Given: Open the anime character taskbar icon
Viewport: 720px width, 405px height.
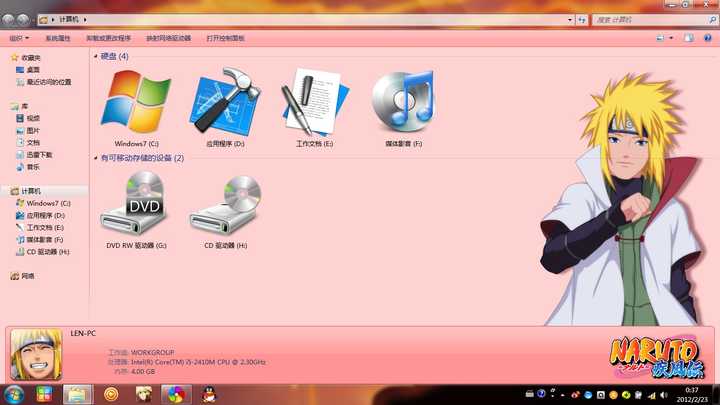Looking at the screenshot, I should (144, 394).
